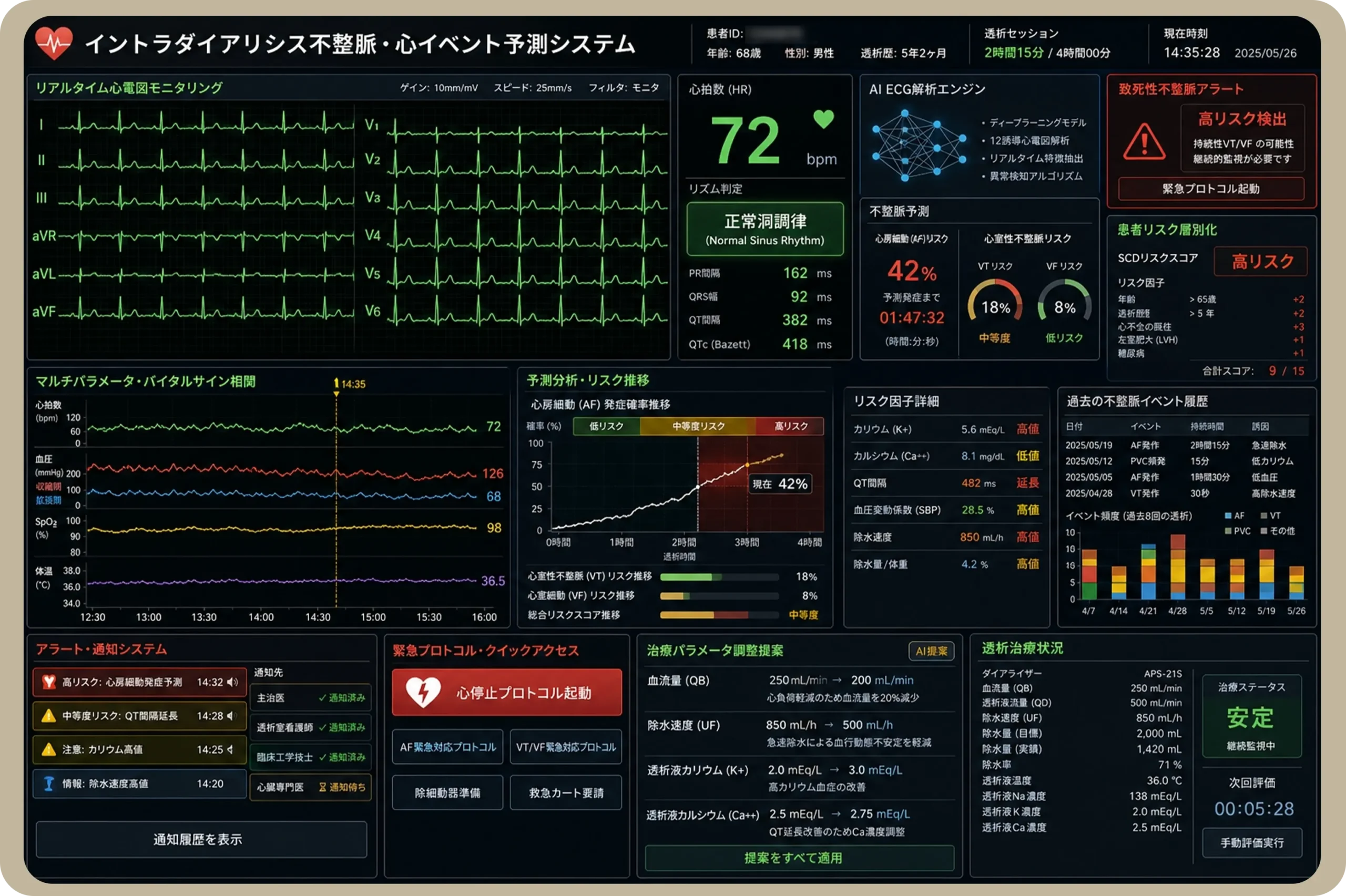Screen dimensions: 1346x896
Task: Click the AF legend swatch in event frequency
Action: [x=1228, y=516]
